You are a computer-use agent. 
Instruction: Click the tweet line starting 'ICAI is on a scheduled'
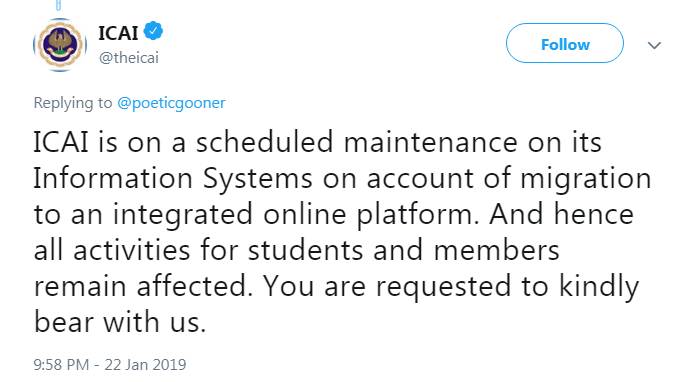[x=317, y=143]
